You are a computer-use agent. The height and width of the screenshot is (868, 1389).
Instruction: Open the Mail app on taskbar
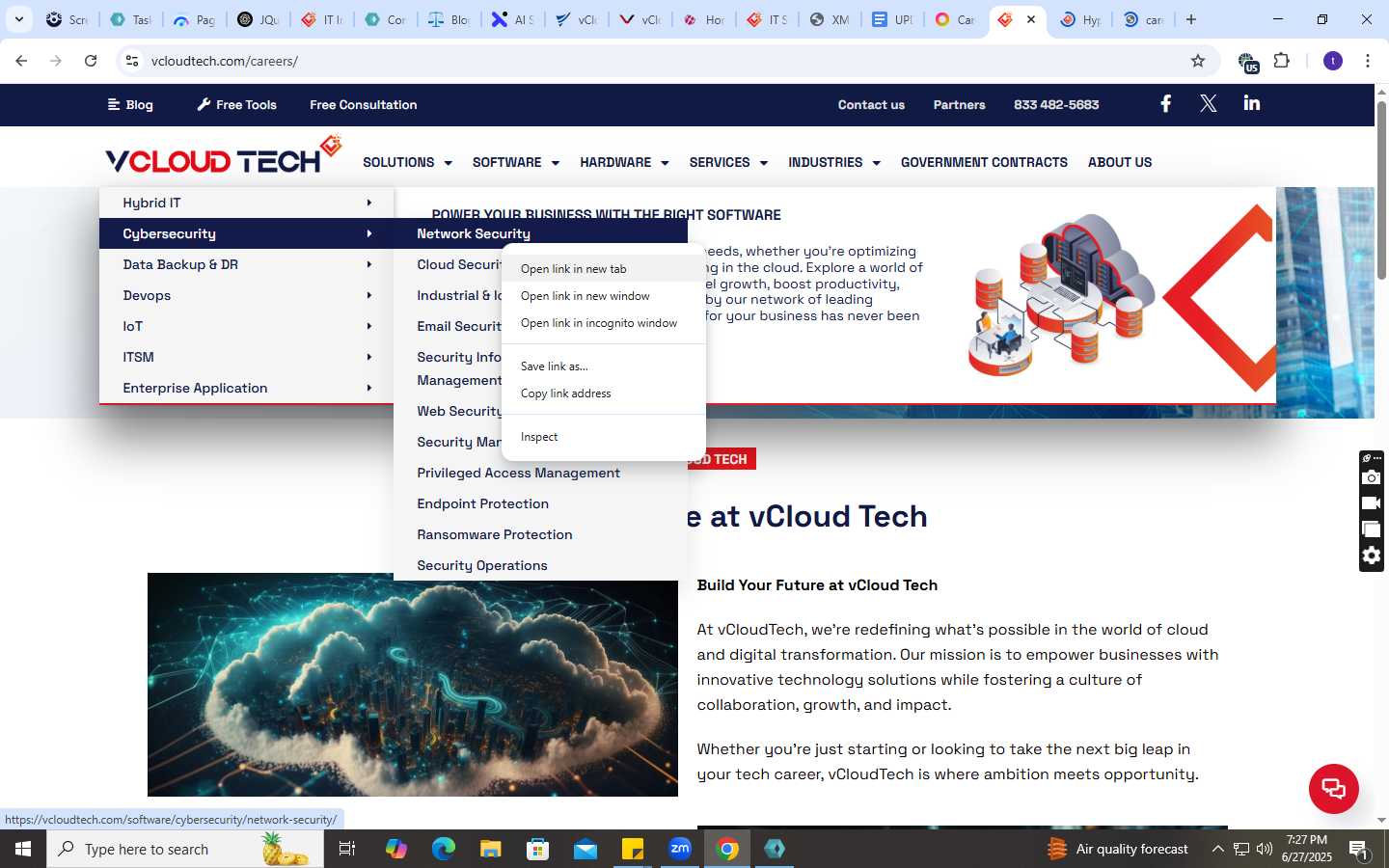tap(586, 849)
